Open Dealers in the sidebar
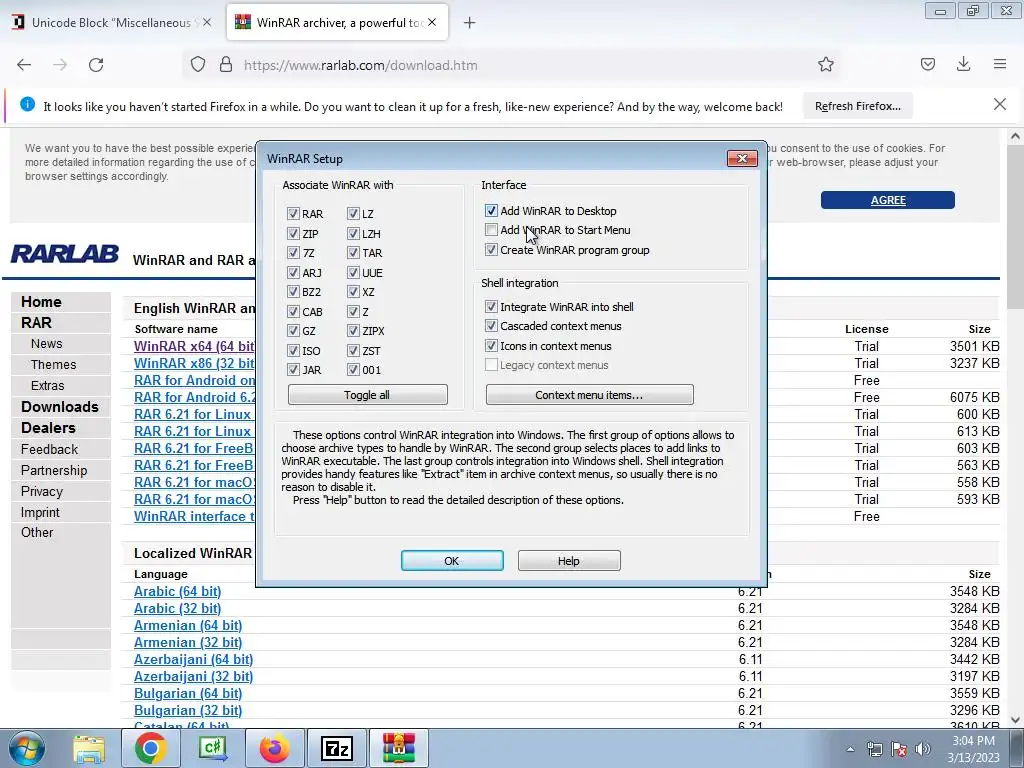 click(x=48, y=428)
